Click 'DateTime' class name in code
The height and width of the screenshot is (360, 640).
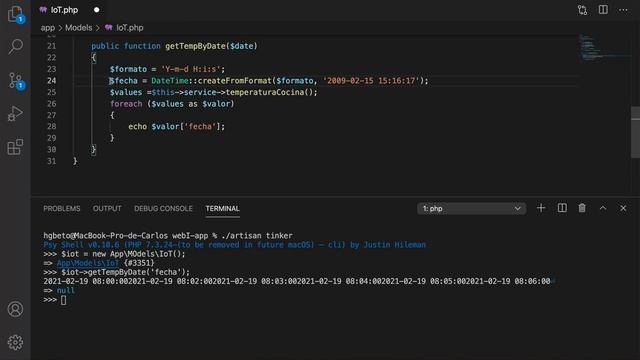coord(170,80)
